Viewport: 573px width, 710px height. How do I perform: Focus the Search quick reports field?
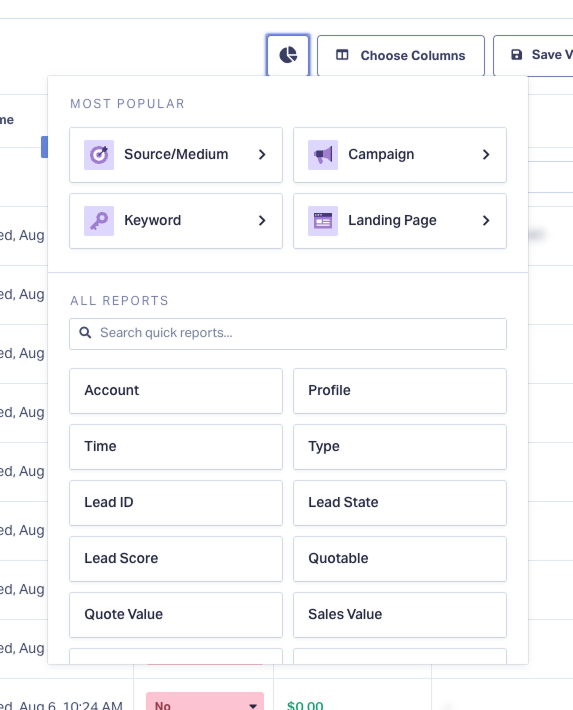(288, 334)
